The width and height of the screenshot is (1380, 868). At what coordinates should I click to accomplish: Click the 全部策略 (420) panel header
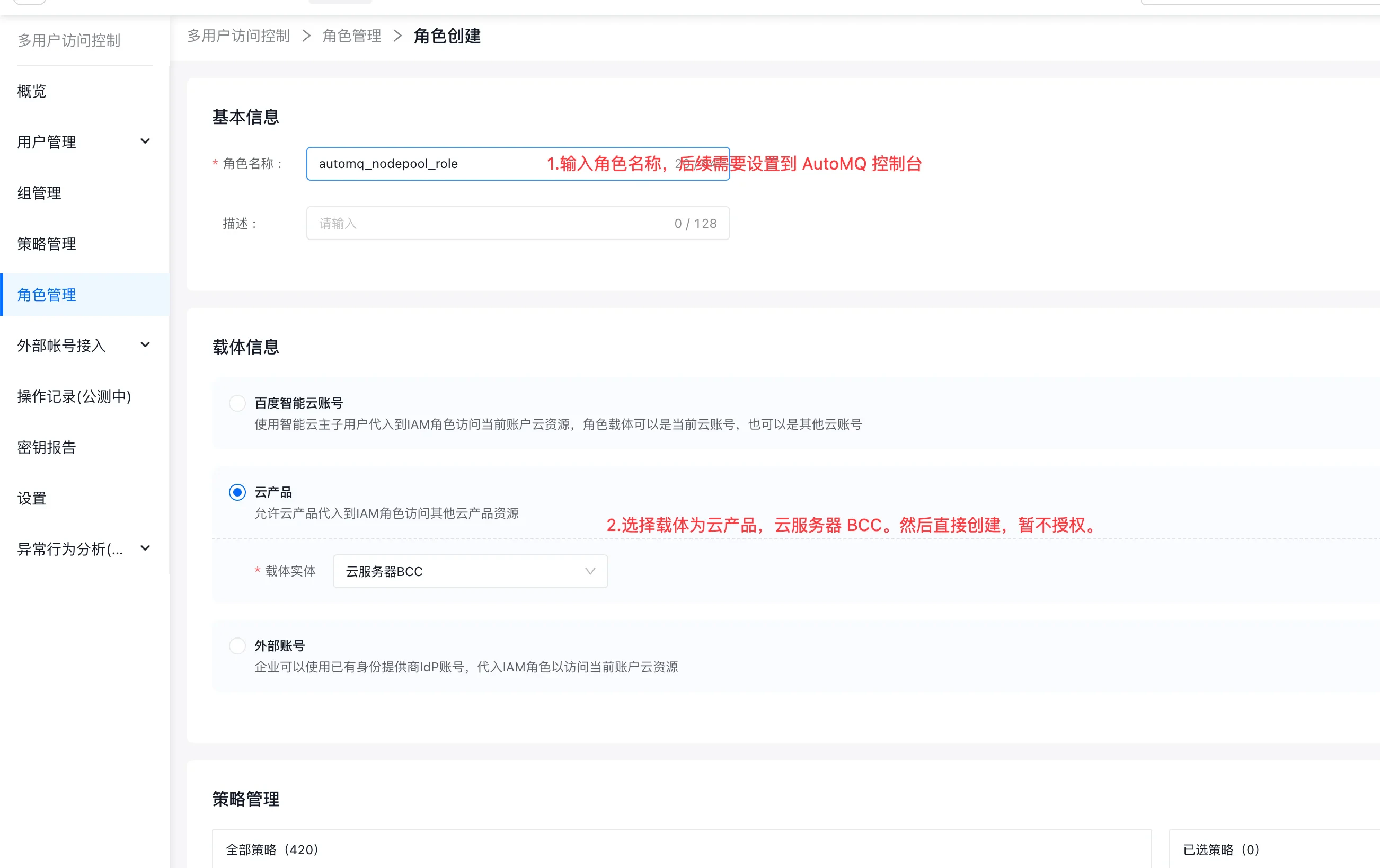(272, 849)
